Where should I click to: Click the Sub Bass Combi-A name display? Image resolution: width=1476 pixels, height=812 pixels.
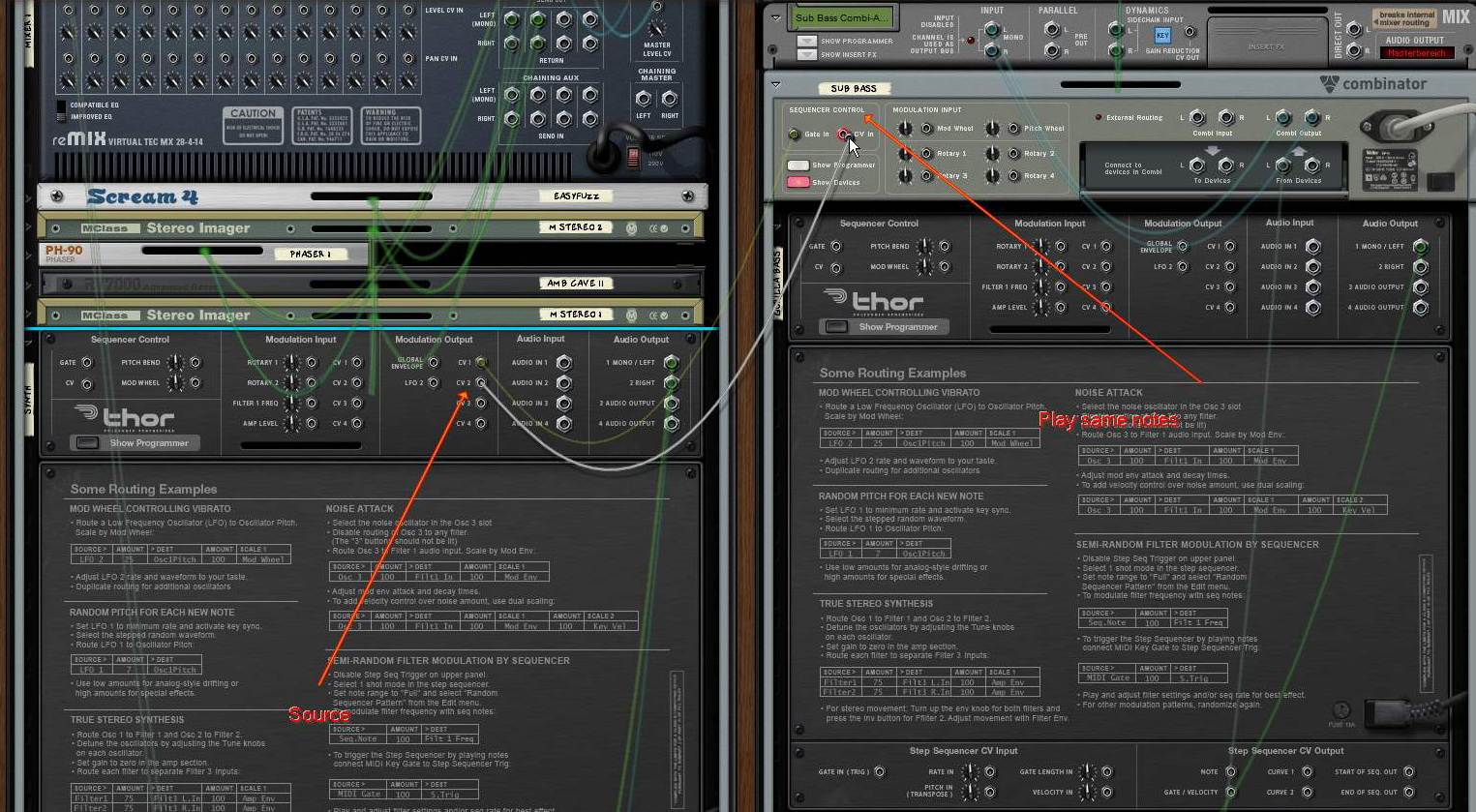(x=841, y=17)
